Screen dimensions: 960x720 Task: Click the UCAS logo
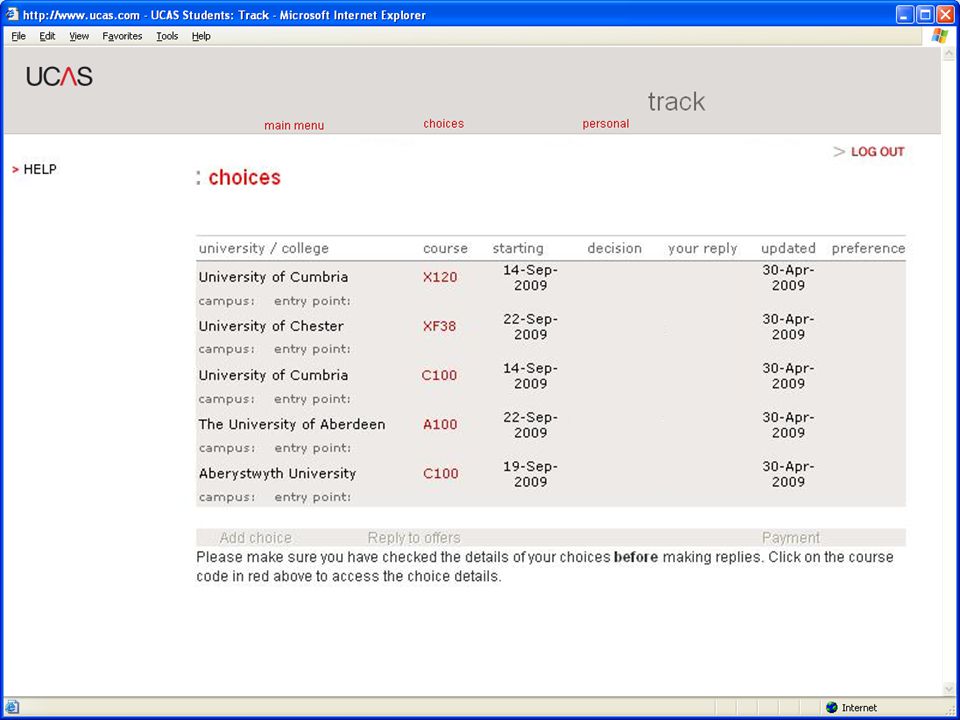(59, 77)
